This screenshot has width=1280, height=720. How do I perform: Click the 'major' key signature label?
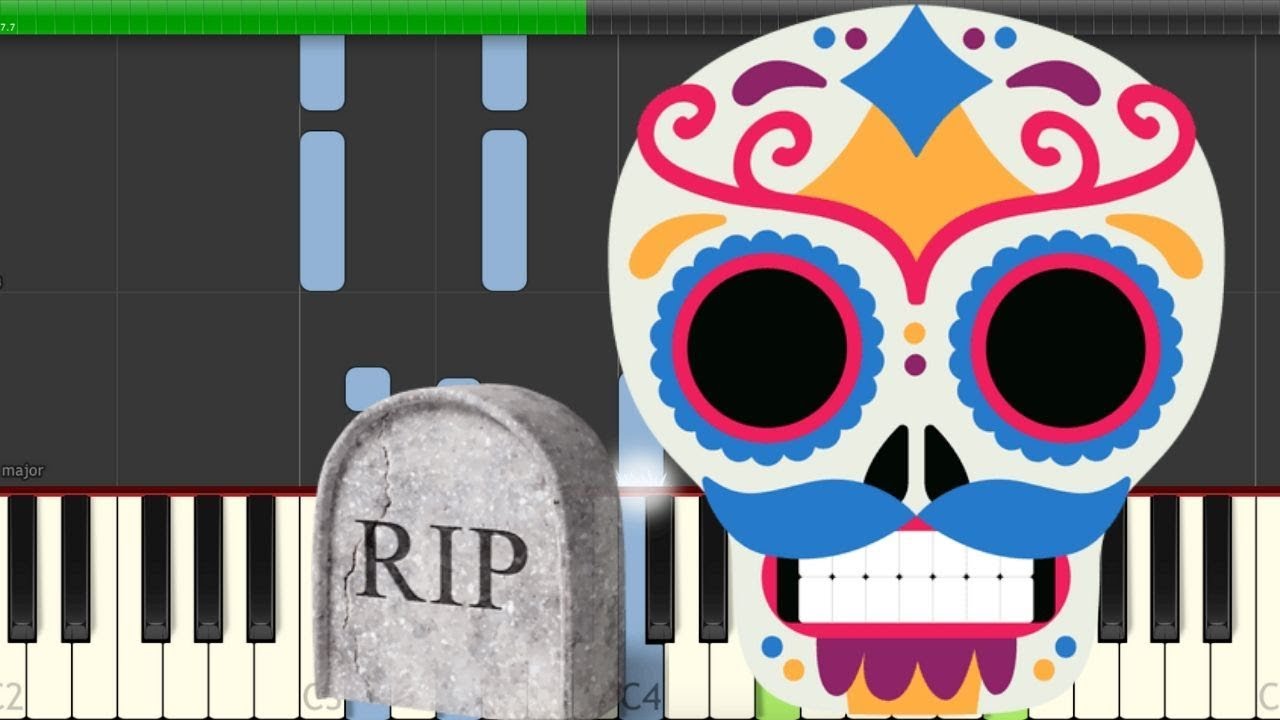tap(22, 470)
